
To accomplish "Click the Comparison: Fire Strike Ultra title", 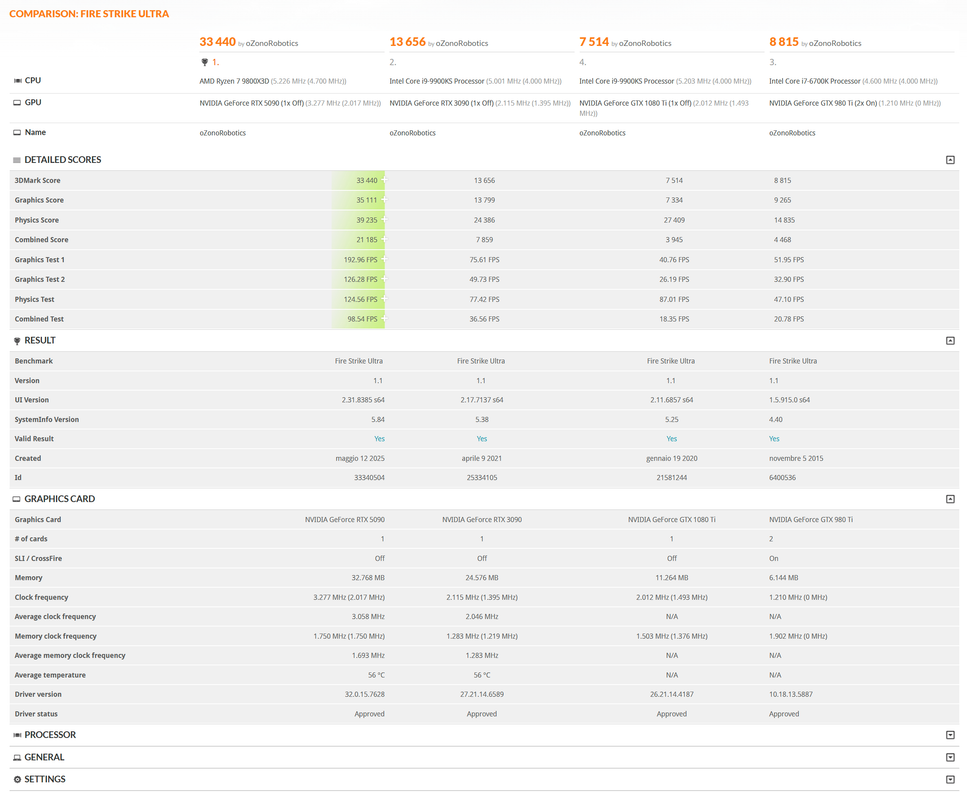I will 89,14.
